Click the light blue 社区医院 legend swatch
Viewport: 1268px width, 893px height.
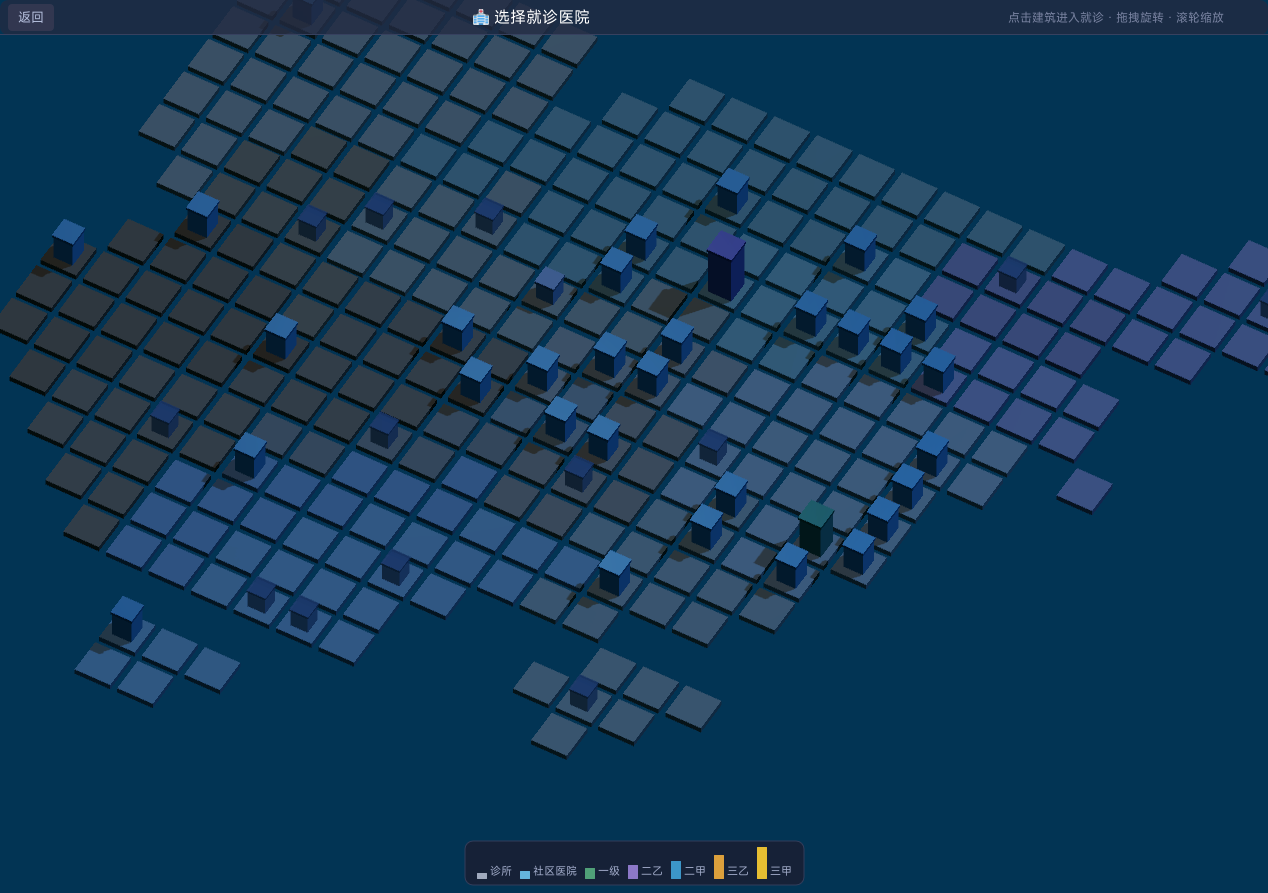pyautogui.click(x=525, y=875)
